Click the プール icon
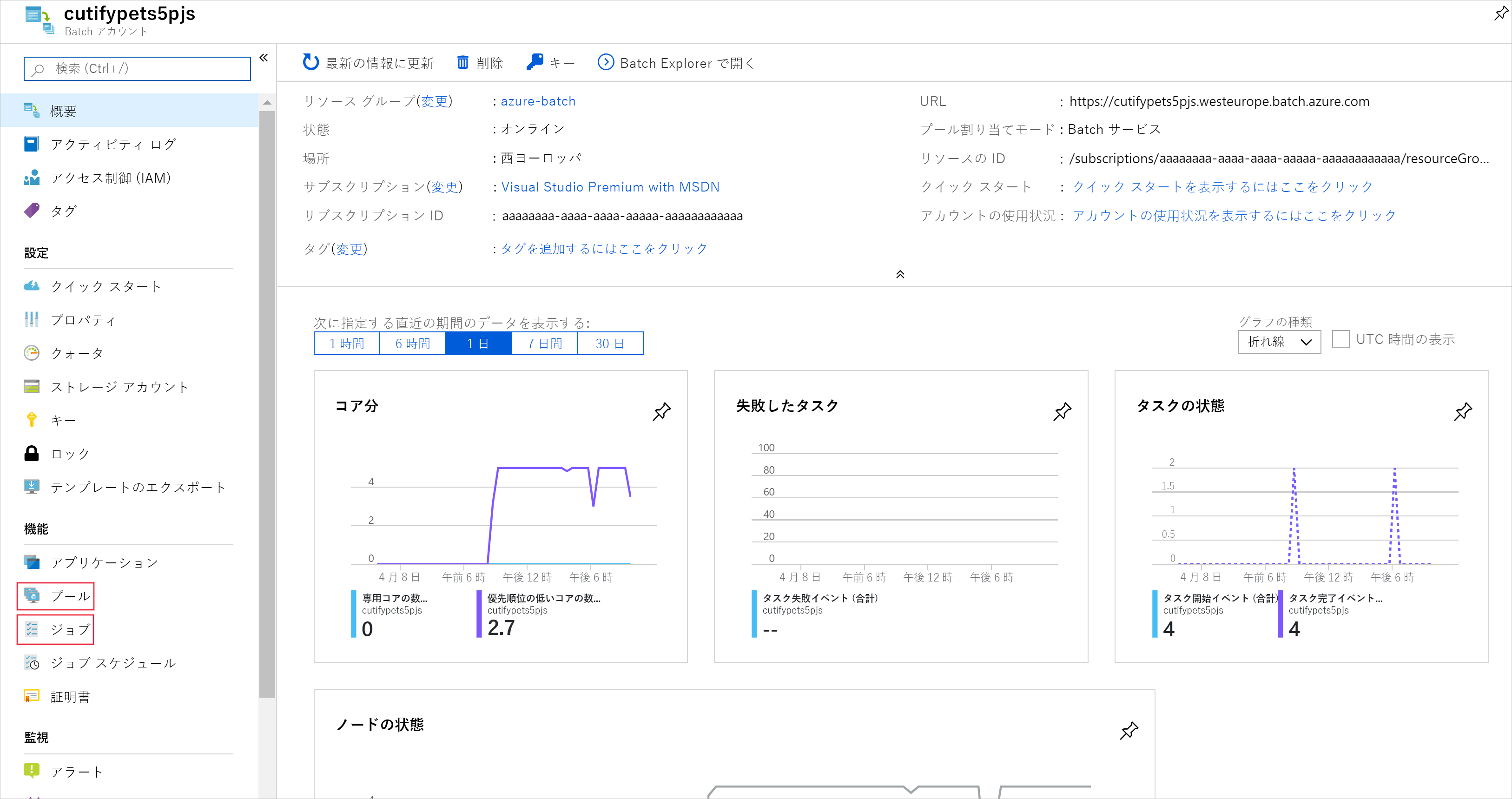Screen dimensions: 1512x799 tap(32, 596)
